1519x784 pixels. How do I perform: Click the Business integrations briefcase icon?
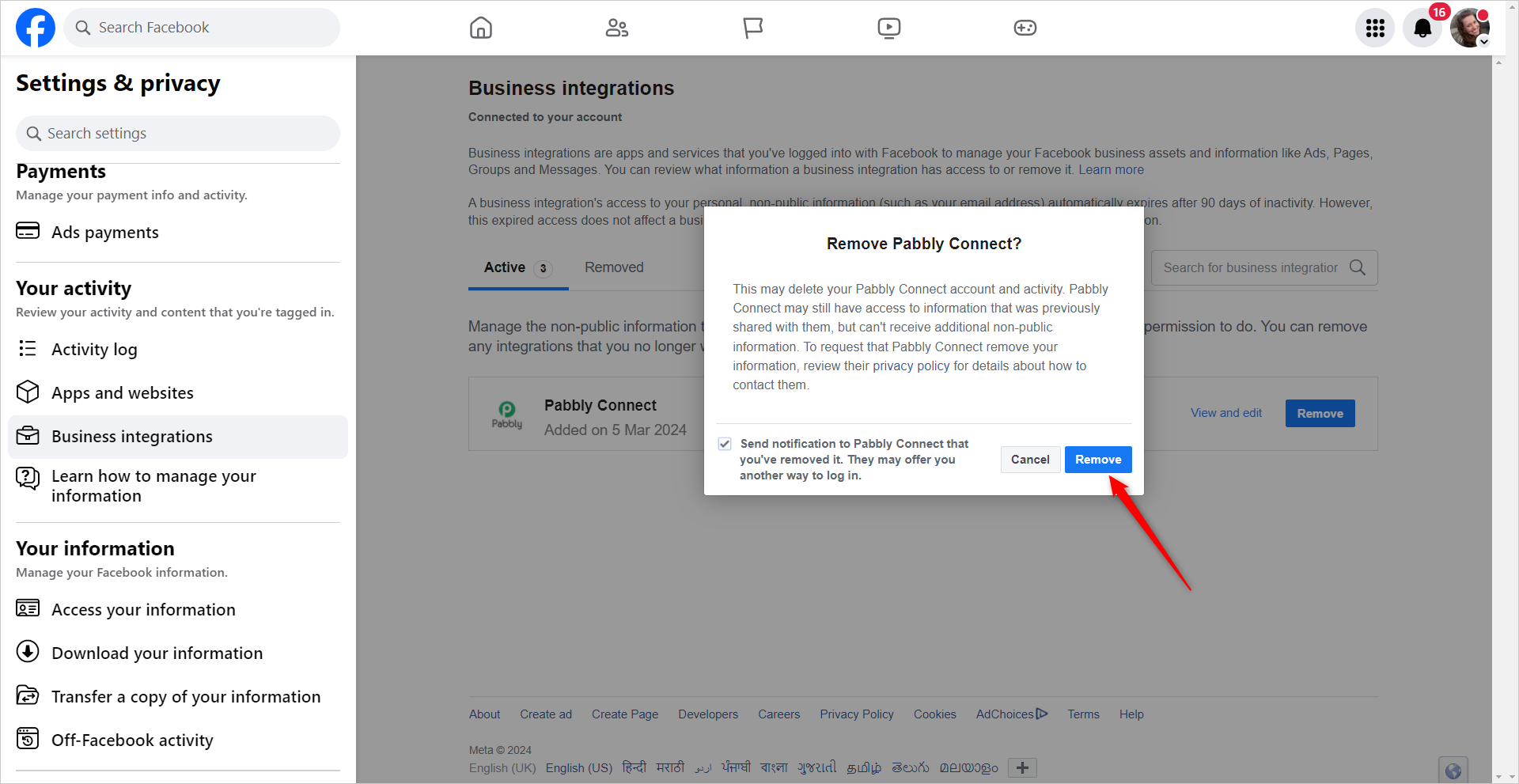(28, 435)
